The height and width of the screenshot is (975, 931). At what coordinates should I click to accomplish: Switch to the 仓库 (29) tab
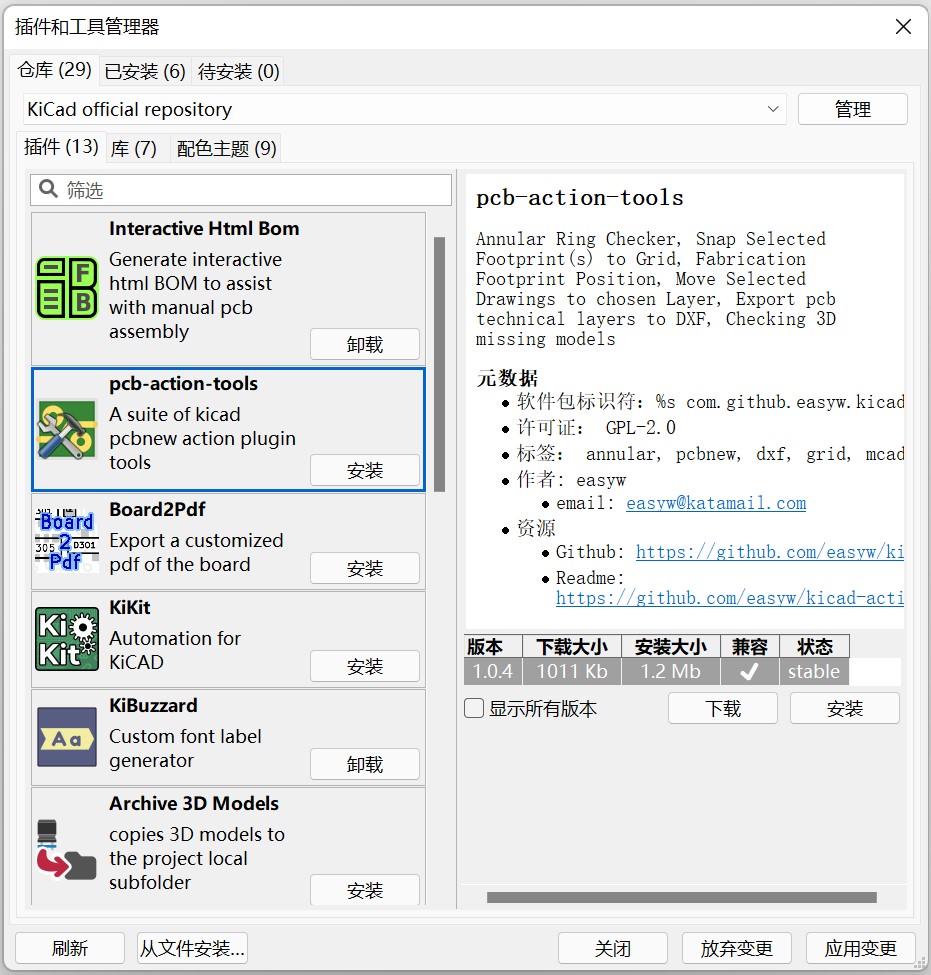click(55, 70)
